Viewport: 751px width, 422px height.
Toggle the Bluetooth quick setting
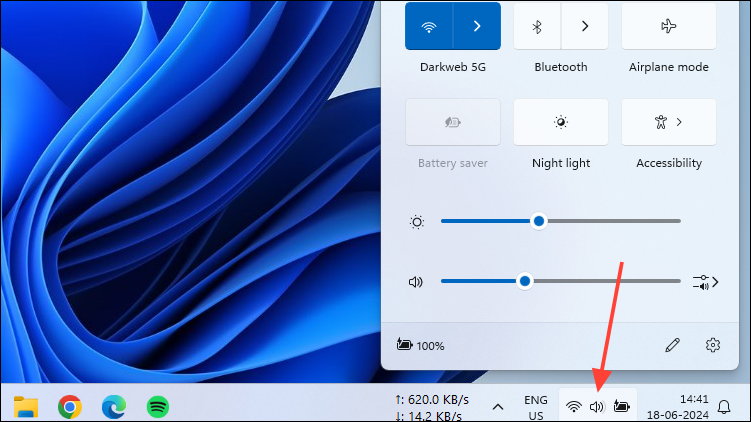pos(537,26)
